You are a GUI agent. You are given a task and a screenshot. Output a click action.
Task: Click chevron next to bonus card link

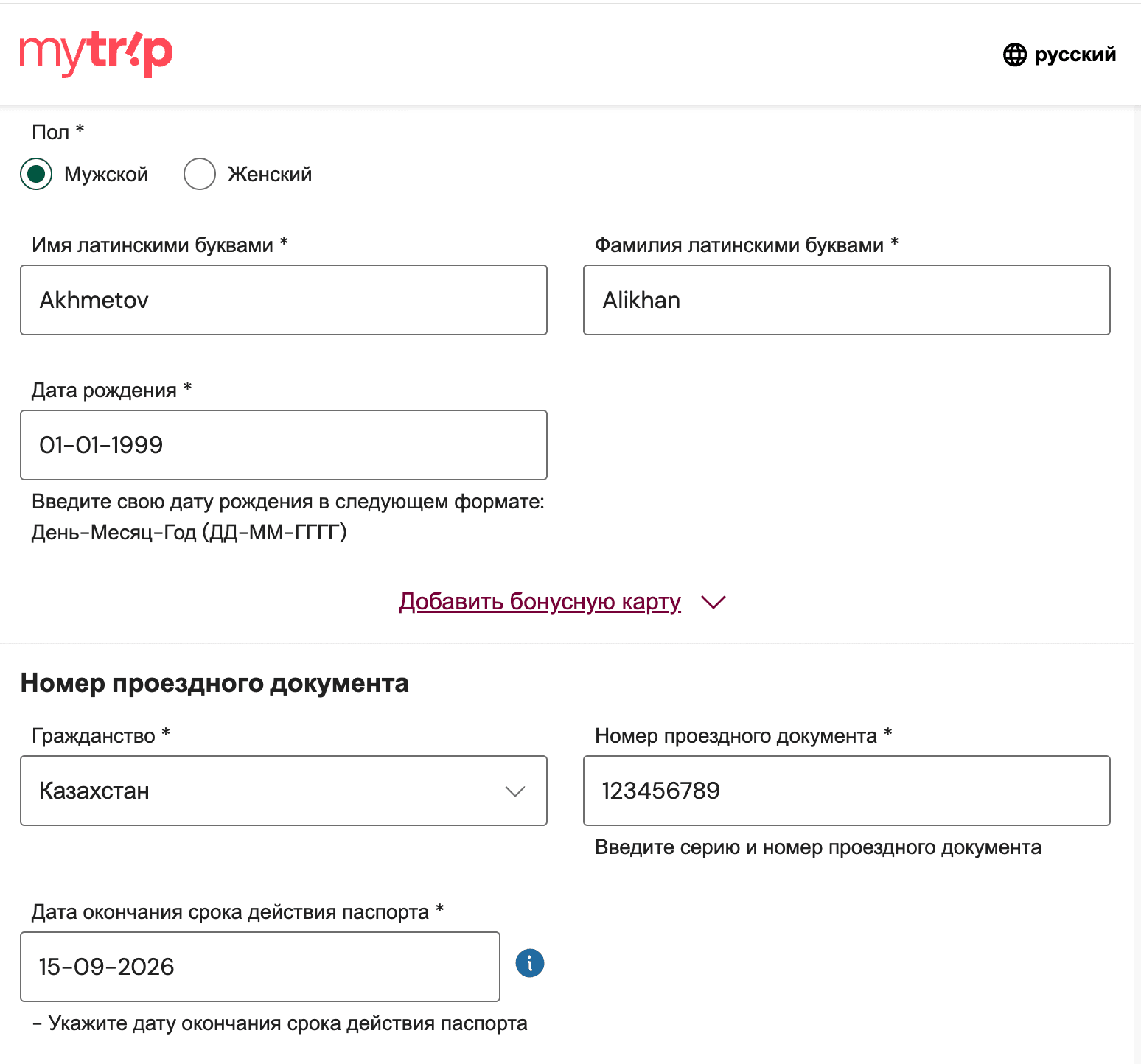coord(713,602)
